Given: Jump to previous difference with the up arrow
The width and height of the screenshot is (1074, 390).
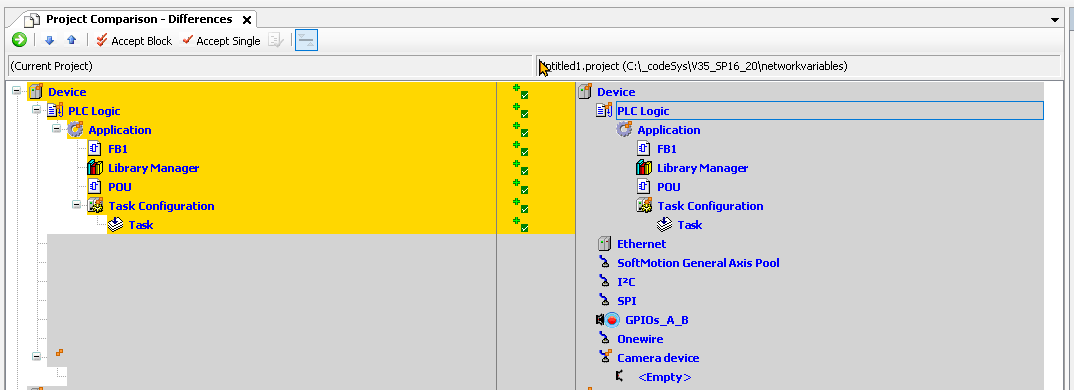Looking at the screenshot, I should tap(71, 40).
